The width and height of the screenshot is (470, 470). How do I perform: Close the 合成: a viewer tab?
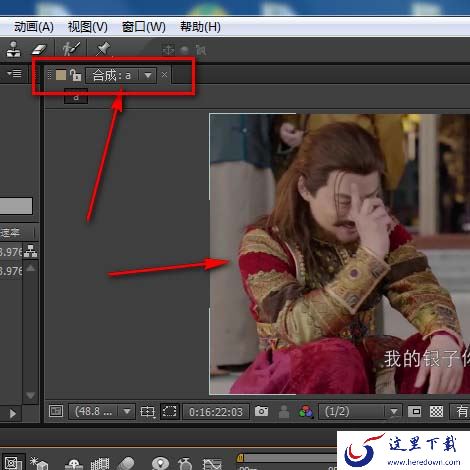pyautogui.click(x=164, y=75)
